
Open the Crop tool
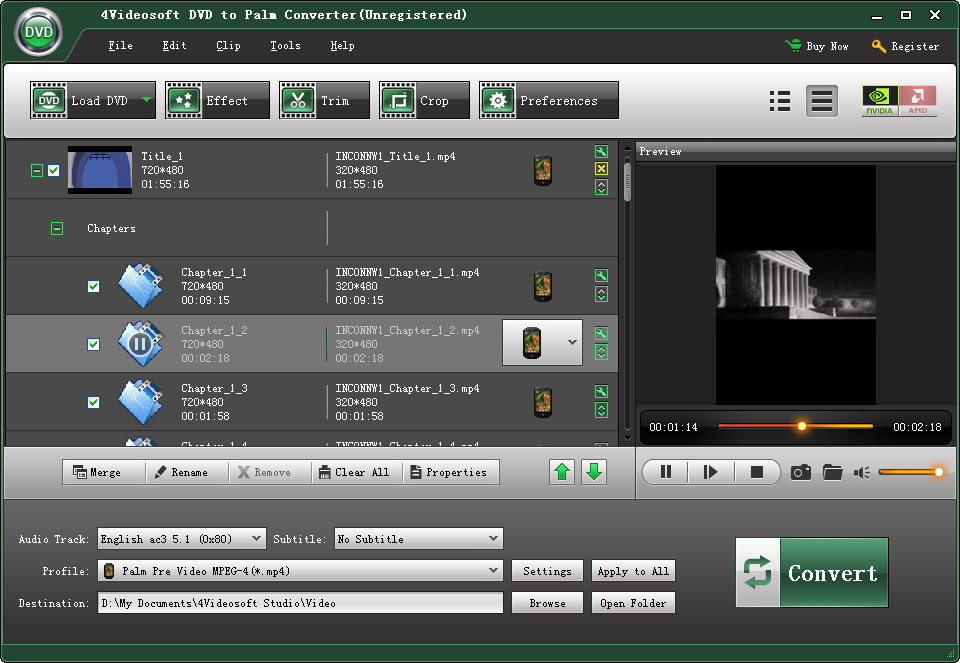click(x=424, y=100)
